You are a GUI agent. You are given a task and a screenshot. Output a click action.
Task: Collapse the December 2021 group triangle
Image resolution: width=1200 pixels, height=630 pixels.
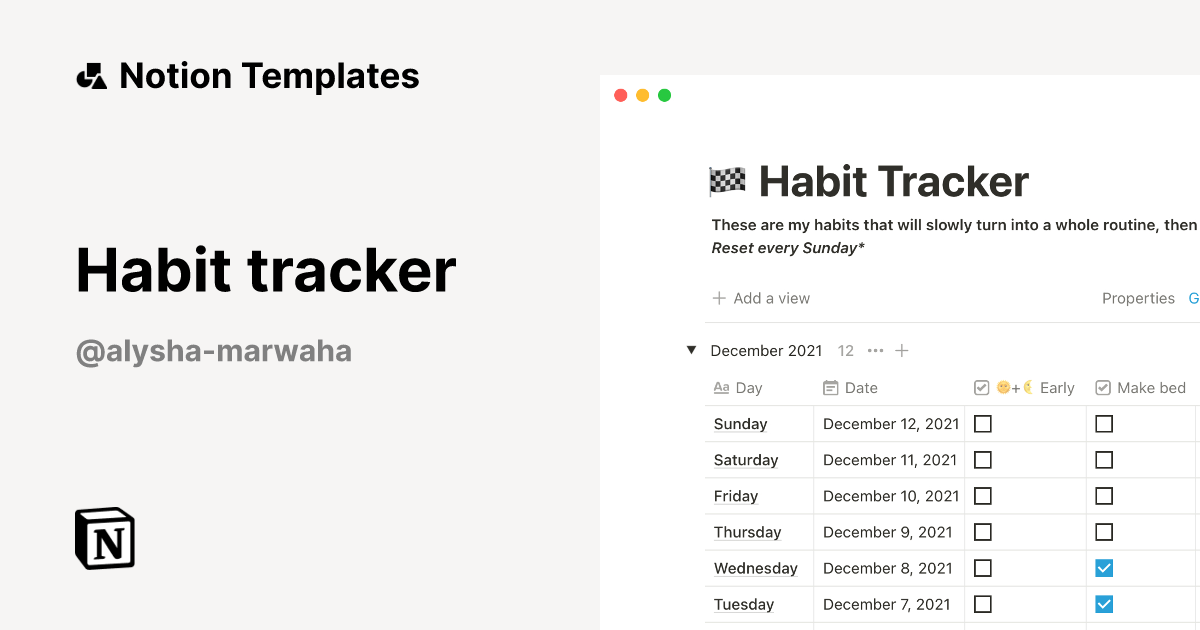click(x=692, y=350)
